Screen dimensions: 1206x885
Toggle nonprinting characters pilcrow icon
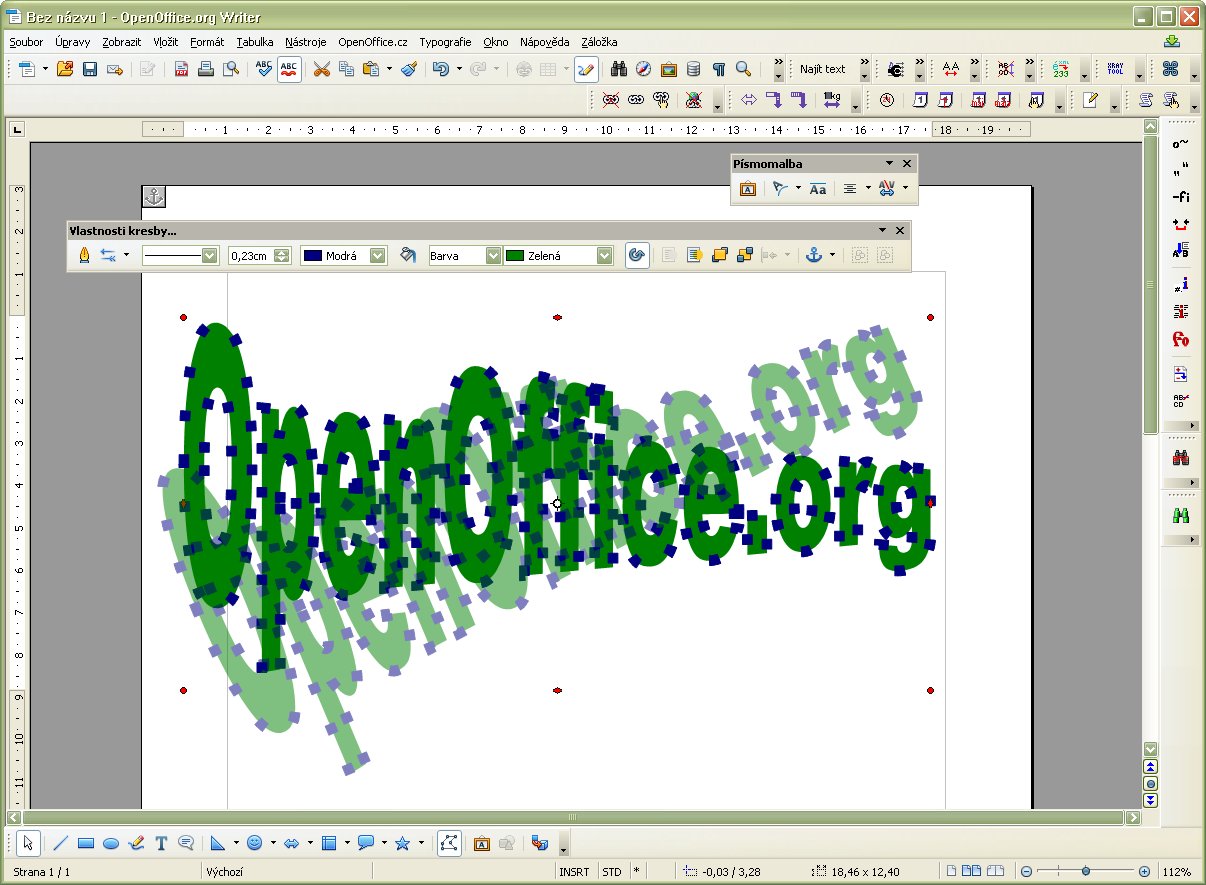718,69
